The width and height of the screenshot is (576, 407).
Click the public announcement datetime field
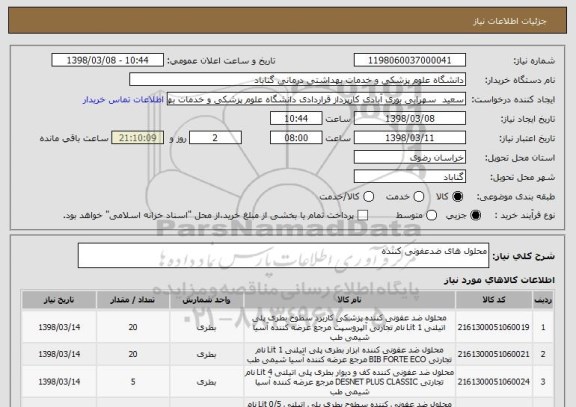point(108,60)
